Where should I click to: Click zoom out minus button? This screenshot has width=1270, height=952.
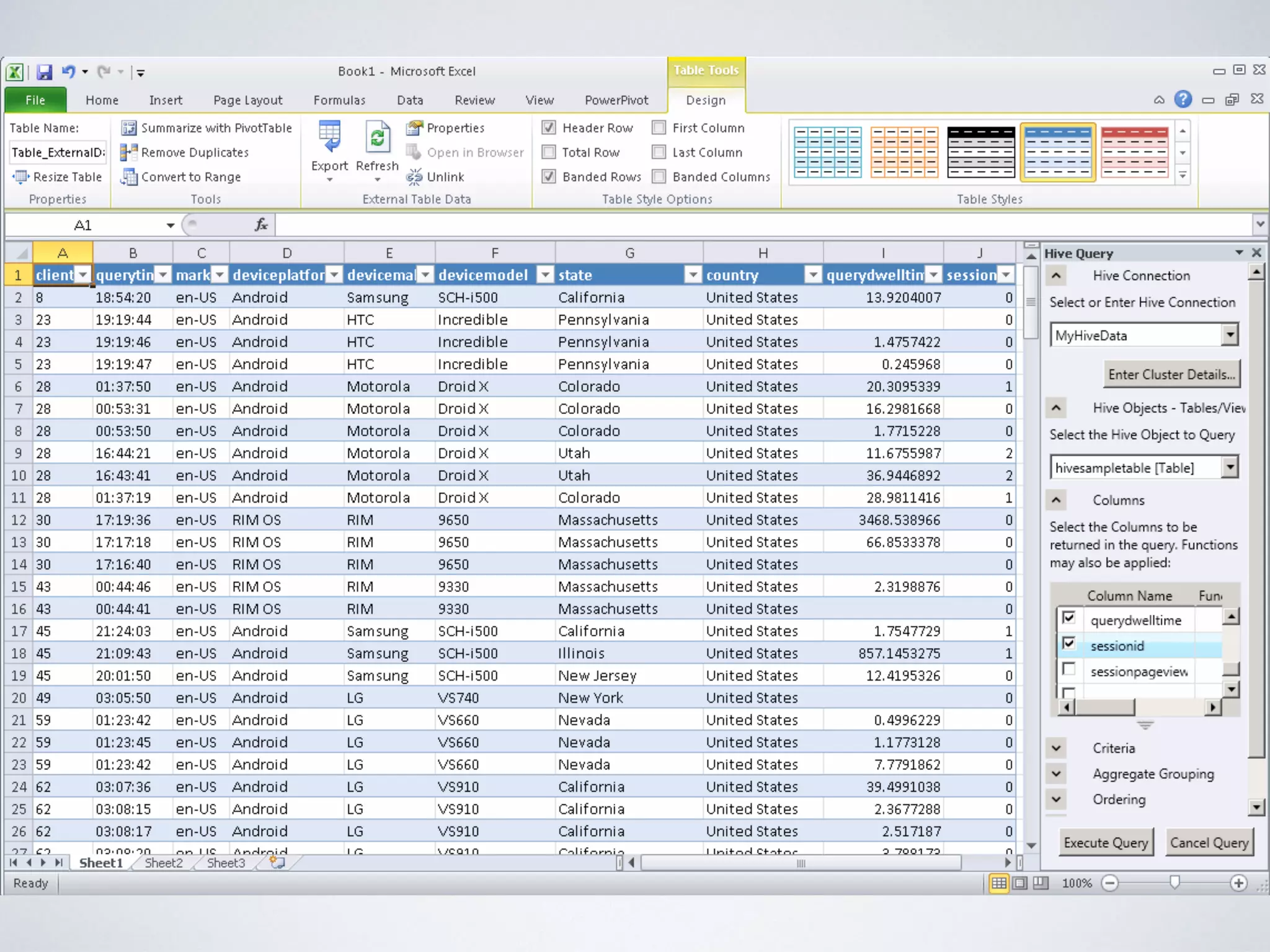[1110, 883]
